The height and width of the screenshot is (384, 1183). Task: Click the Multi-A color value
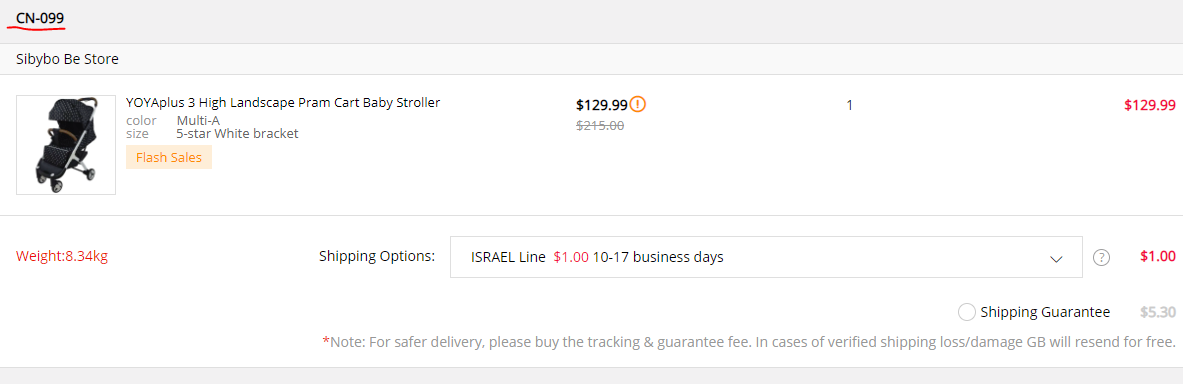pos(198,121)
